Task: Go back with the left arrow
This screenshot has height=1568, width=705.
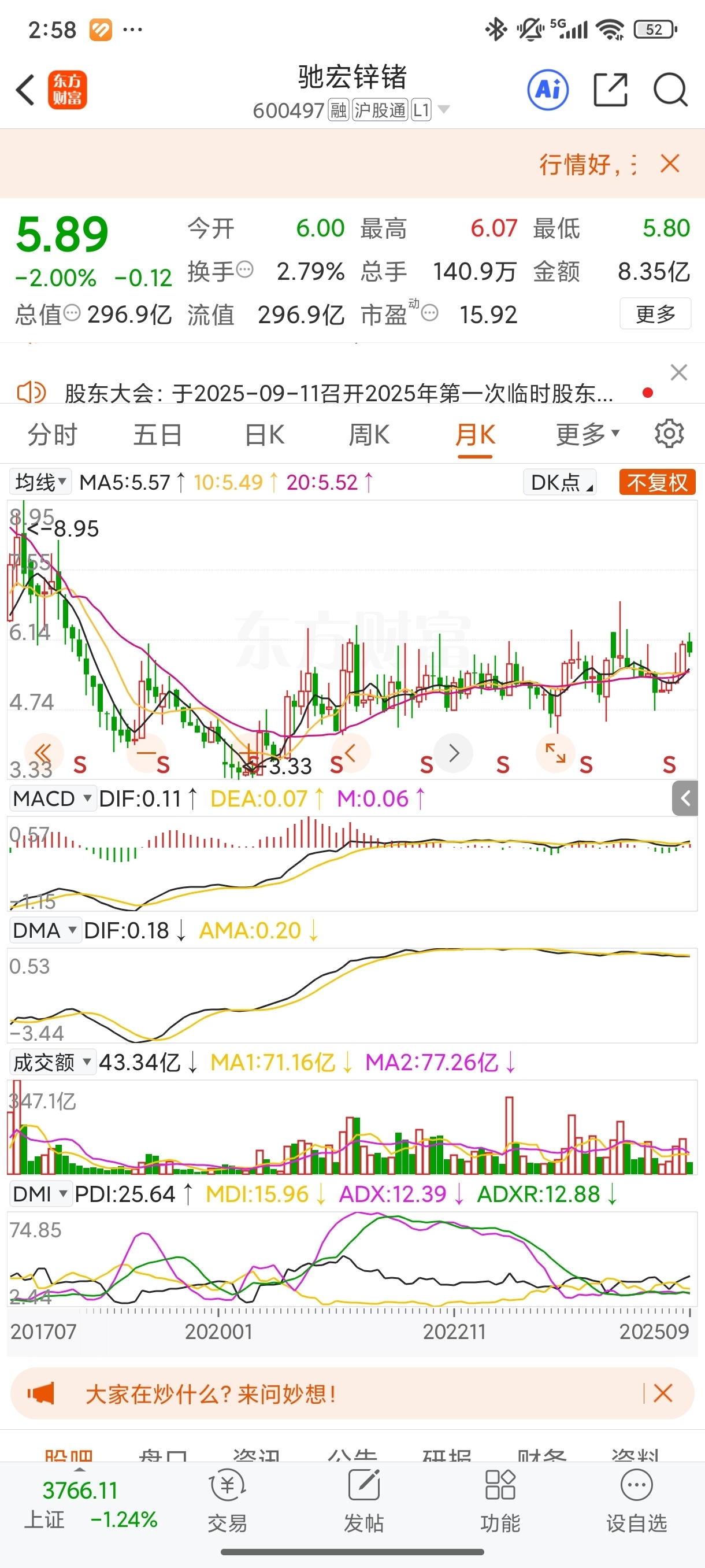Action: point(24,90)
